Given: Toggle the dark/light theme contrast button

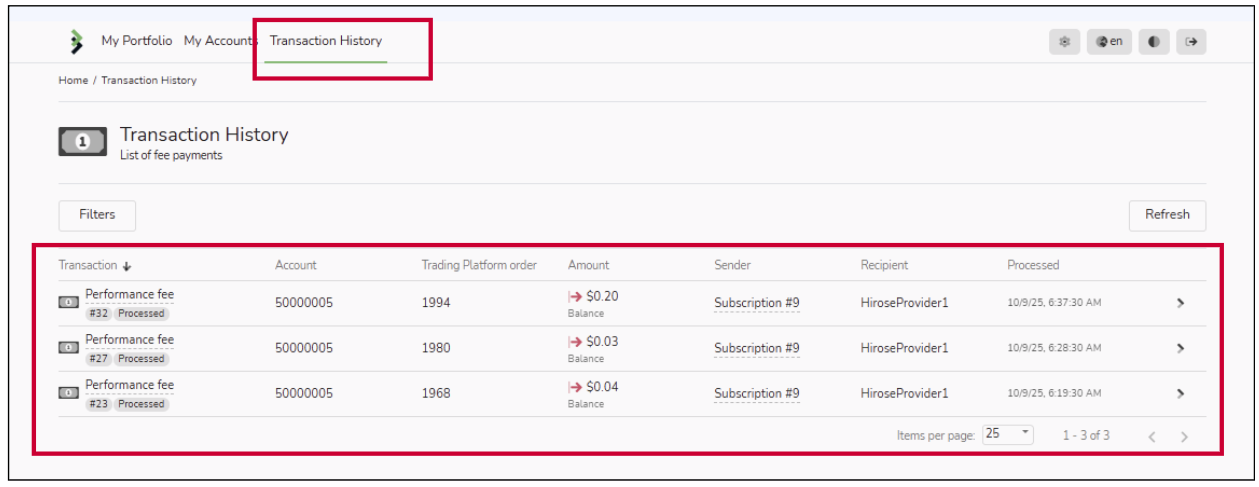Looking at the screenshot, I should pyautogui.click(x=1153, y=42).
